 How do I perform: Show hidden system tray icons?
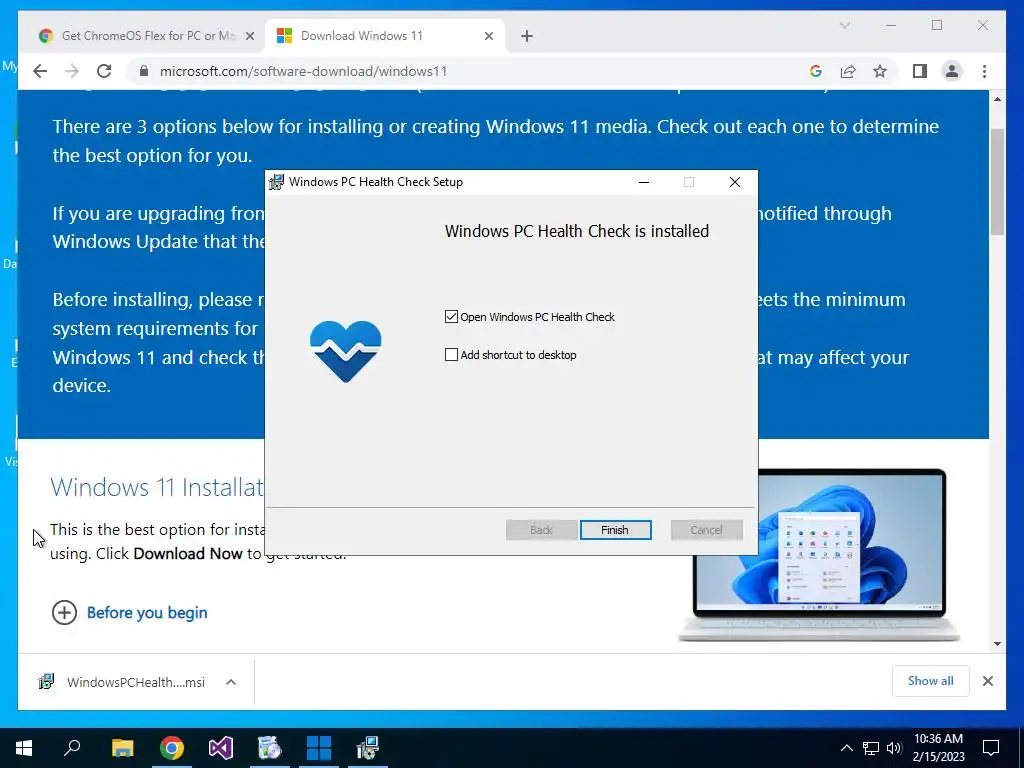click(846, 748)
